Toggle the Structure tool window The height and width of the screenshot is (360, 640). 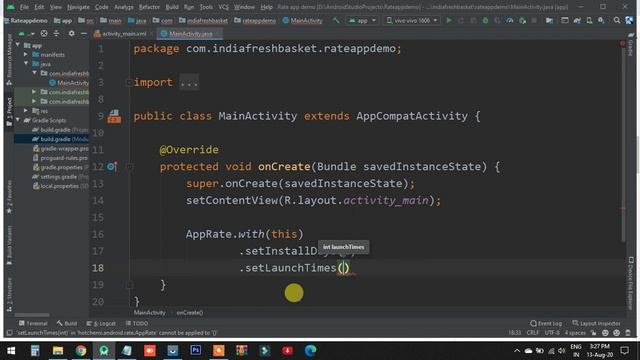9,295
